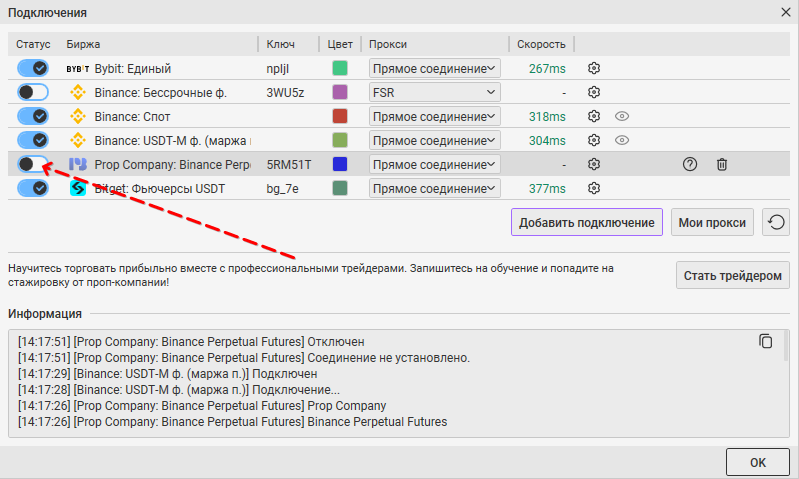
Task: Click the Биржа column header
Action: click(x=83, y=44)
